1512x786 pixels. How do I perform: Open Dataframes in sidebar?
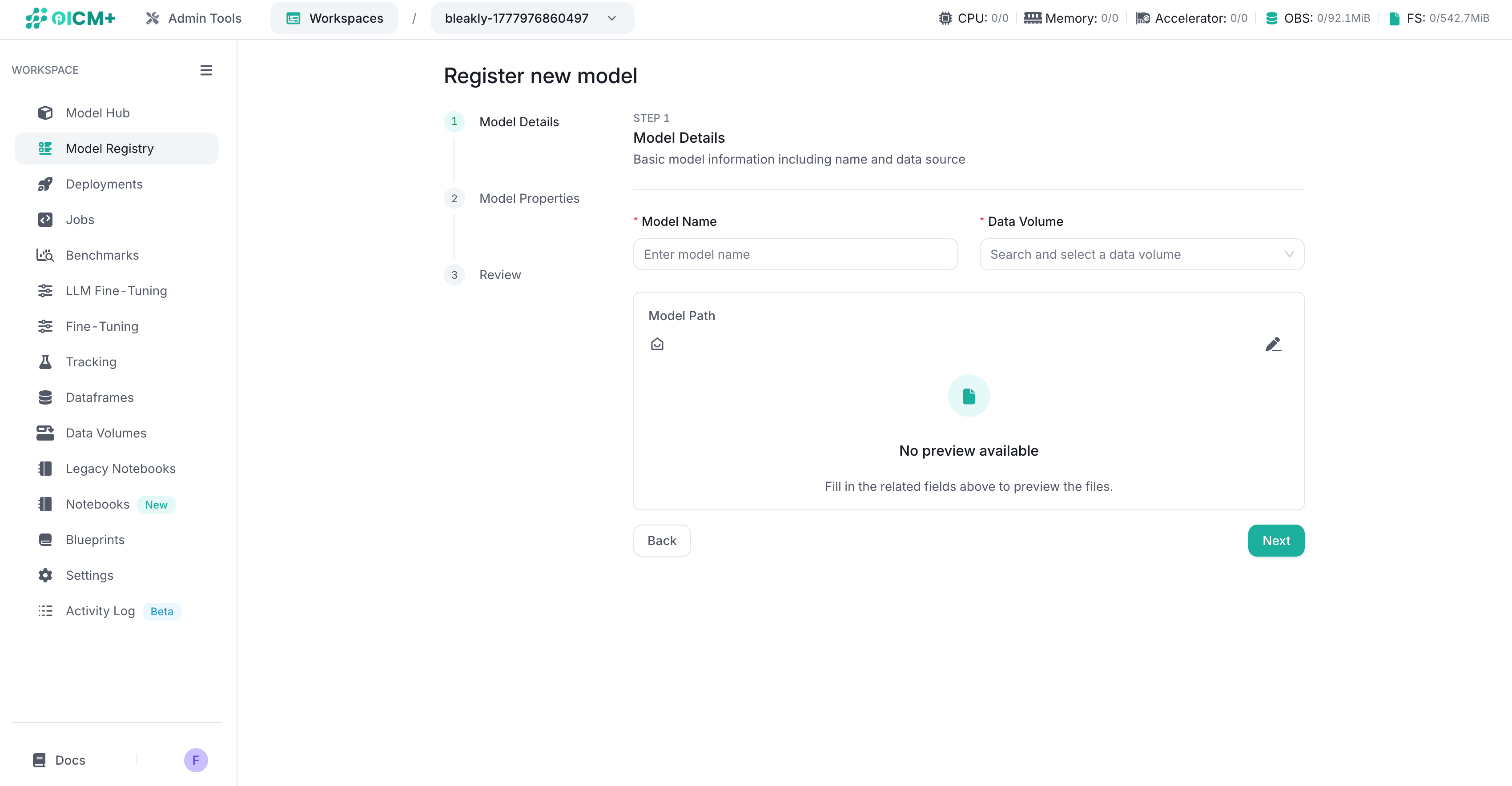tap(117, 398)
